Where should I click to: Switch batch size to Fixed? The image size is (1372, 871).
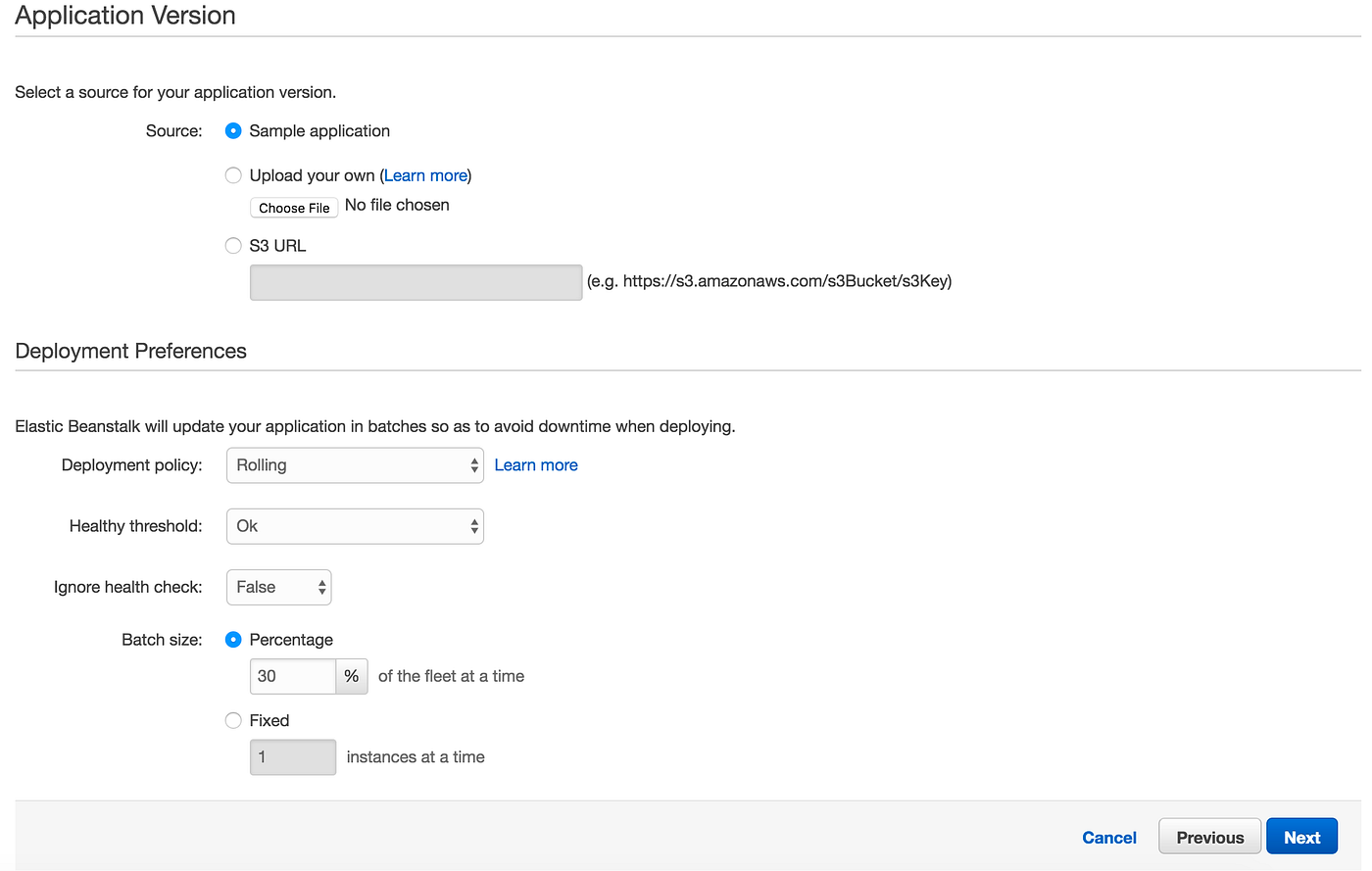click(x=232, y=720)
